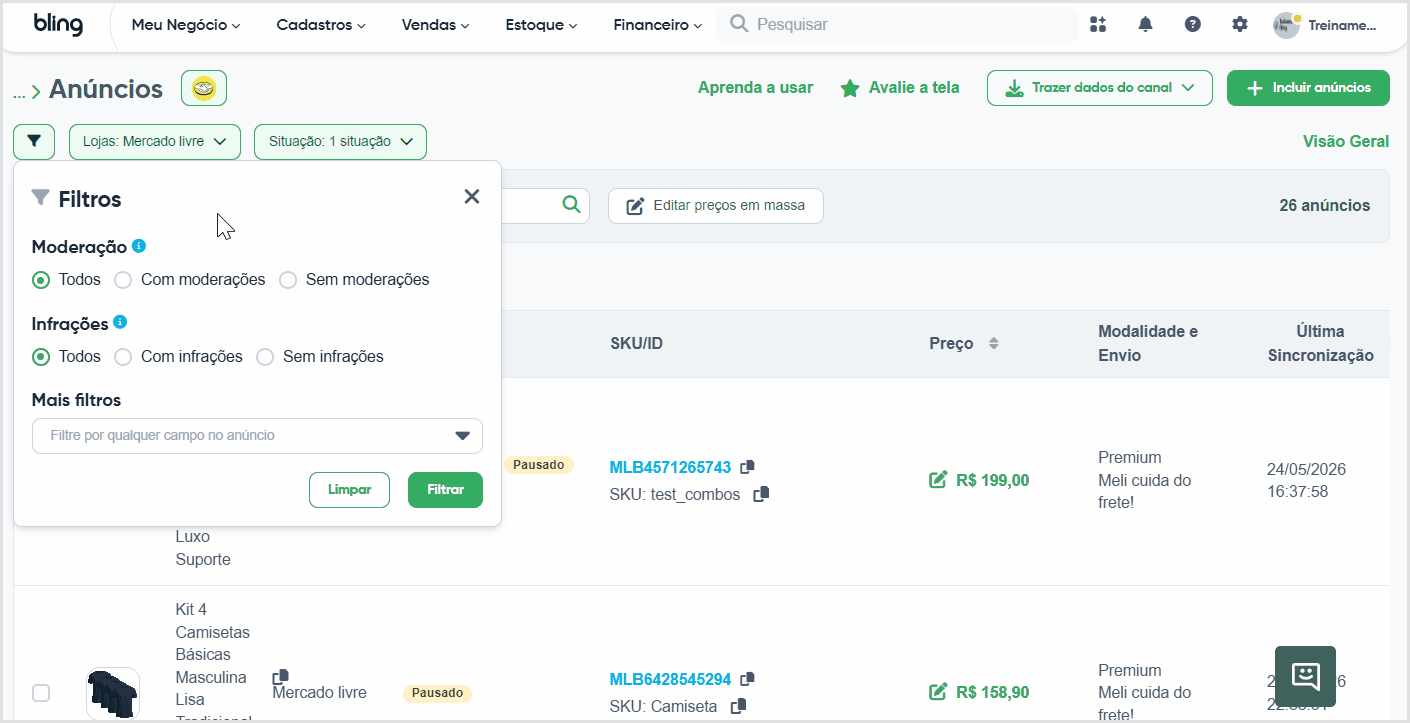1410x723 pixels.
Task: Click Pausado badge on MLB6428545294 row
Action: point(437,693)
